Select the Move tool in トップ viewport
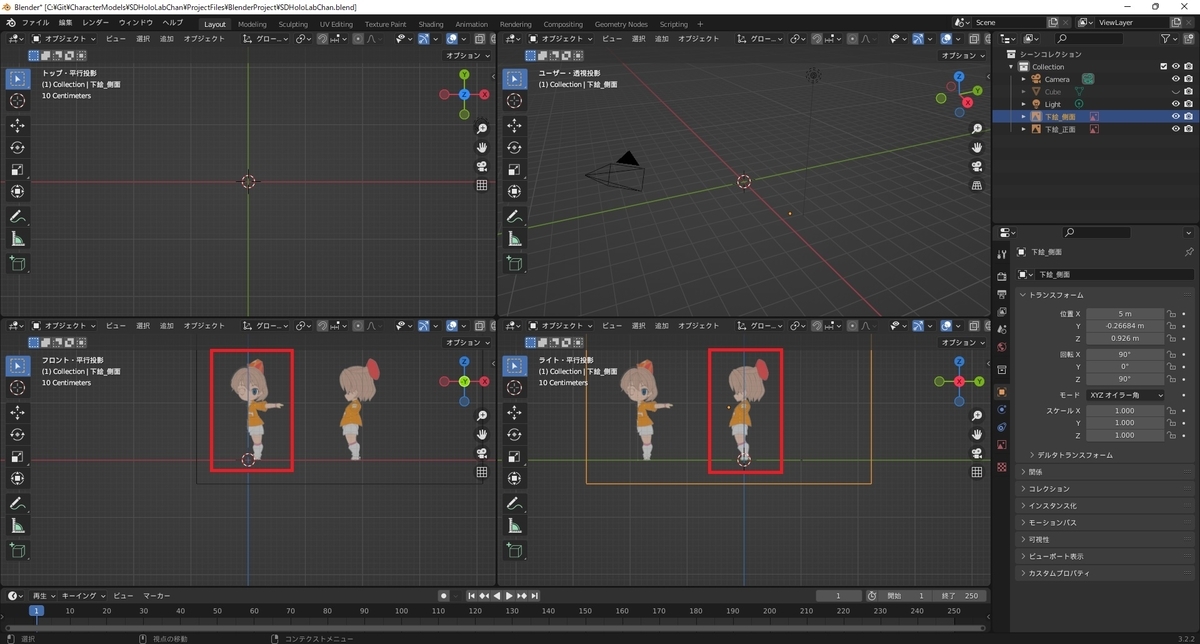 (17, 125)
